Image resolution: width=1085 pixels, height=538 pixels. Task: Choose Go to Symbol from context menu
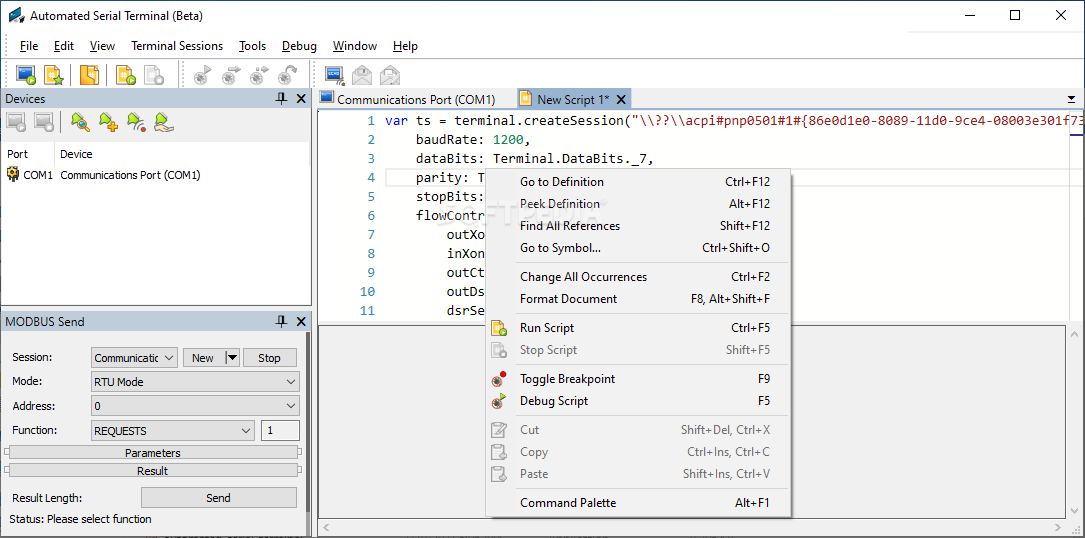pyautogui.click(x=639, y=248)
